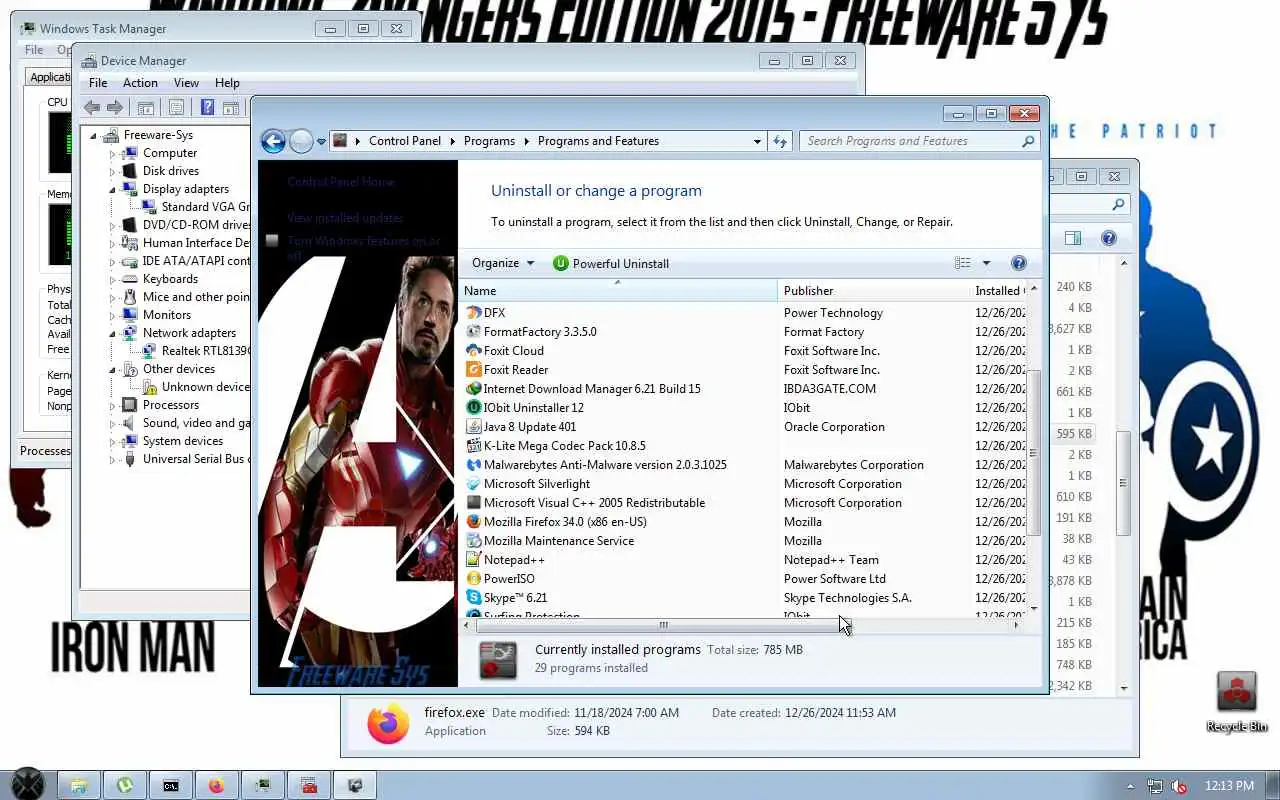Click the Device Manager help toolbar icon
The width and height of the screenshot is (1280, 800).
click(207, 107)
